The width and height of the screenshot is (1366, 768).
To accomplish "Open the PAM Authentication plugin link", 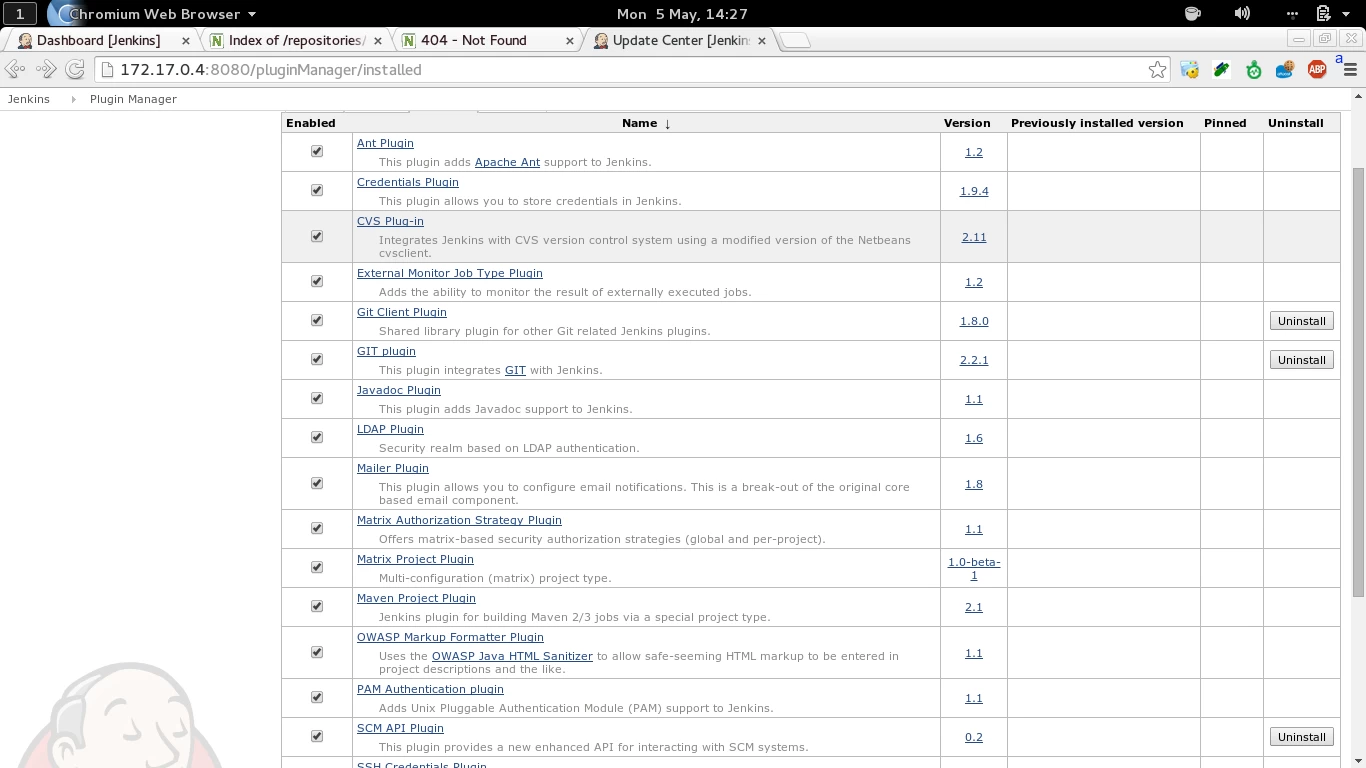I will pos(430,689).
